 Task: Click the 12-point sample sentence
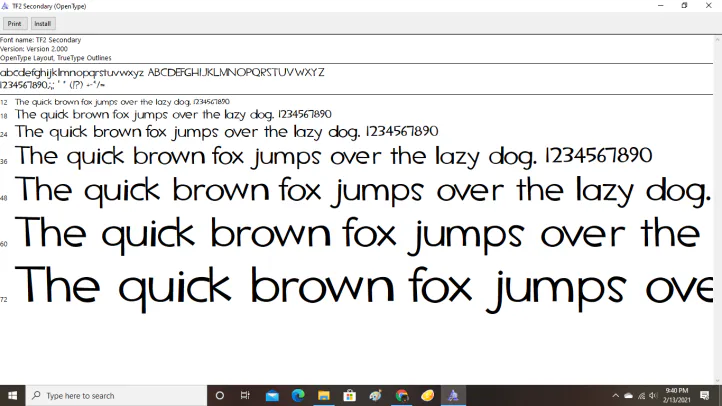click(x=122, y=102)
